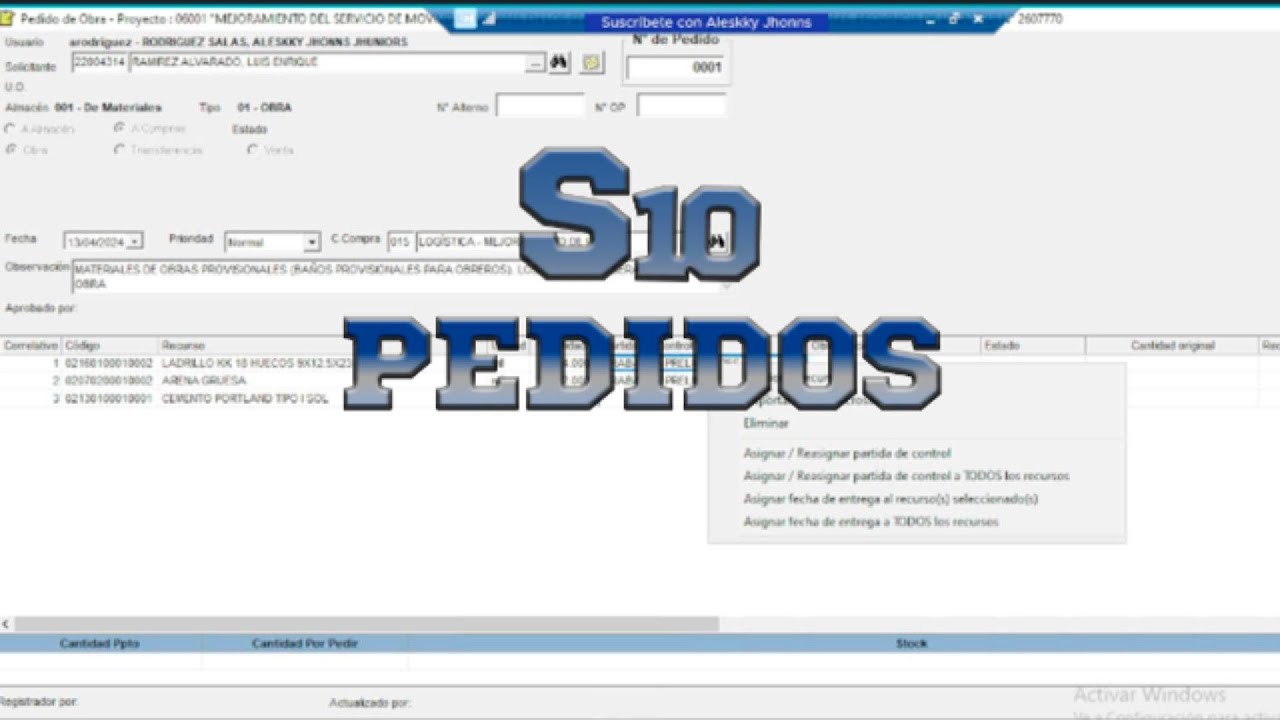Click the horizontal scrollbar thumb under the grid
Image resolution: width=1280 pixels, height=720 pixels.
pos(366,624)
